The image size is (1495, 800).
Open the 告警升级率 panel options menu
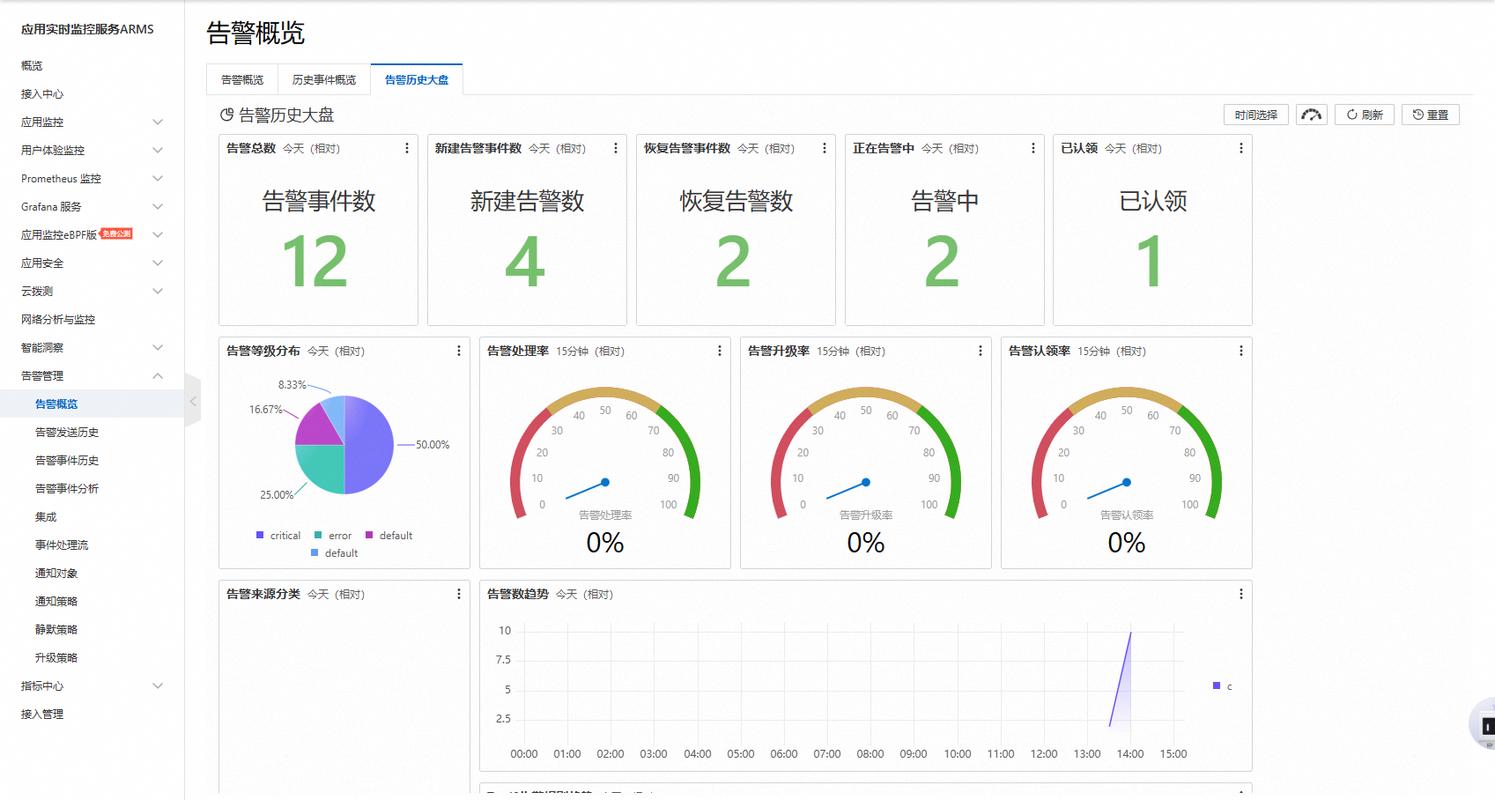pyautogui.click(x=980, y=351)
